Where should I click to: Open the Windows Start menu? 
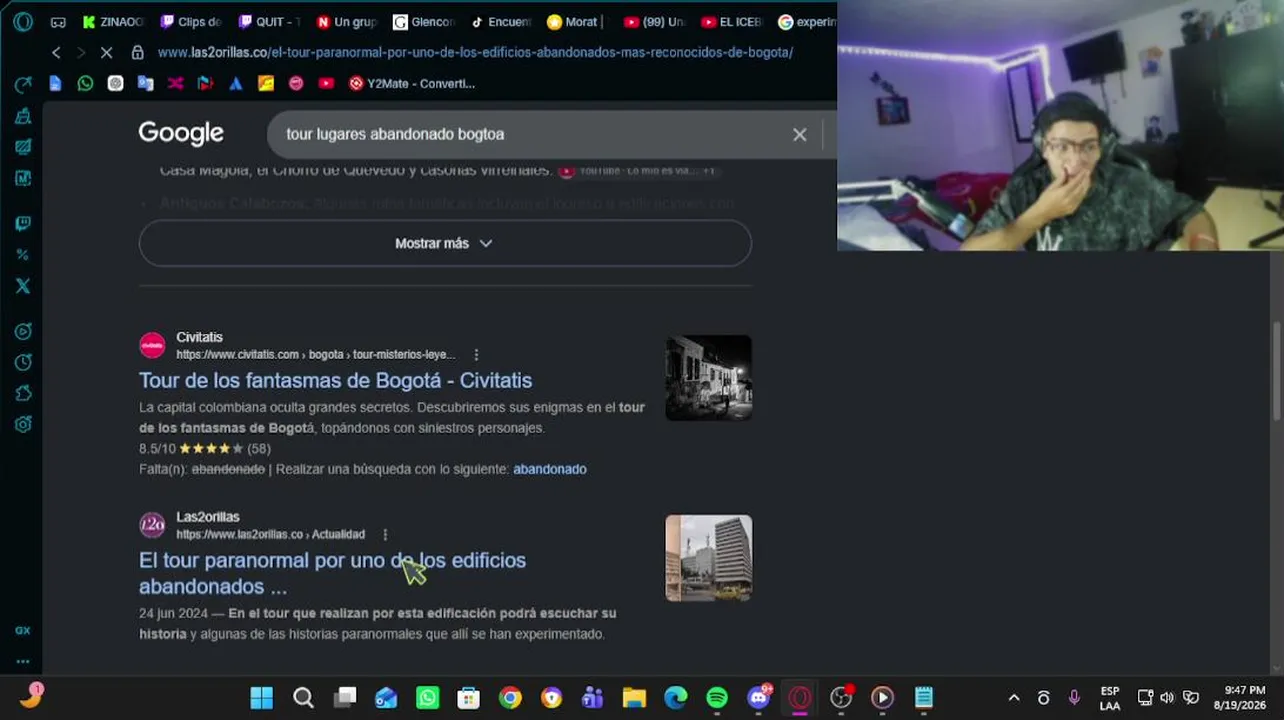[261, 697]
